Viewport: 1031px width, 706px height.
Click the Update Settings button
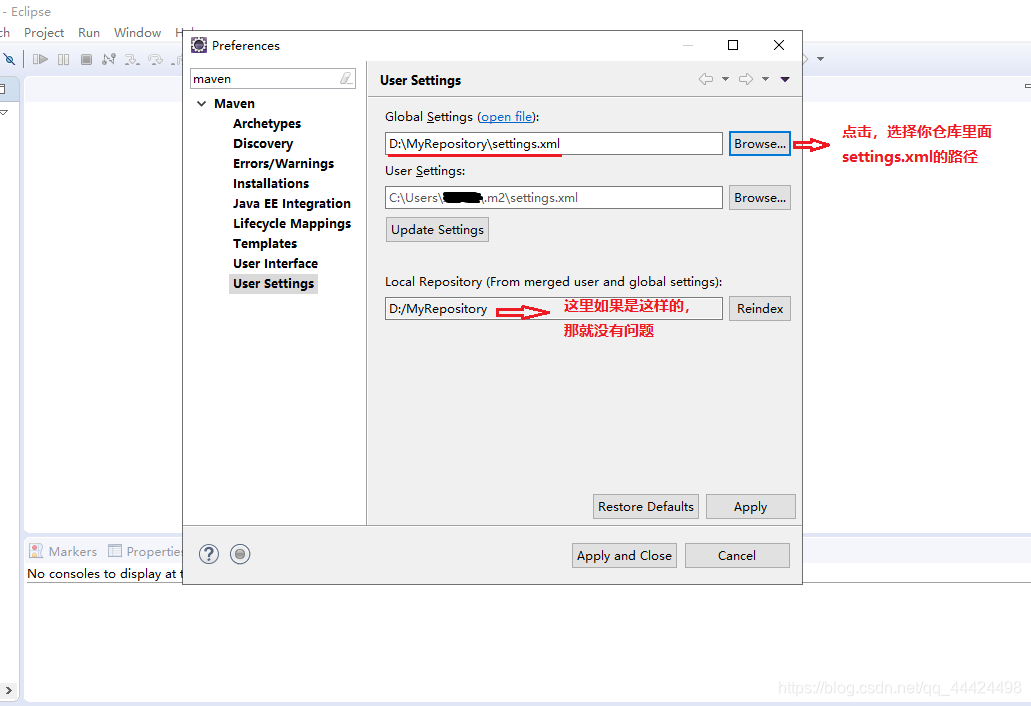tap(437, 229)
